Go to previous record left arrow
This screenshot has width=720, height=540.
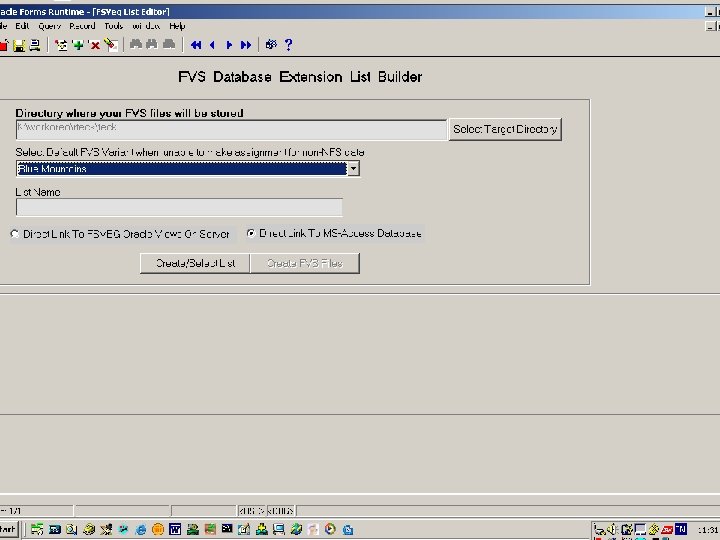click(212, 45)
